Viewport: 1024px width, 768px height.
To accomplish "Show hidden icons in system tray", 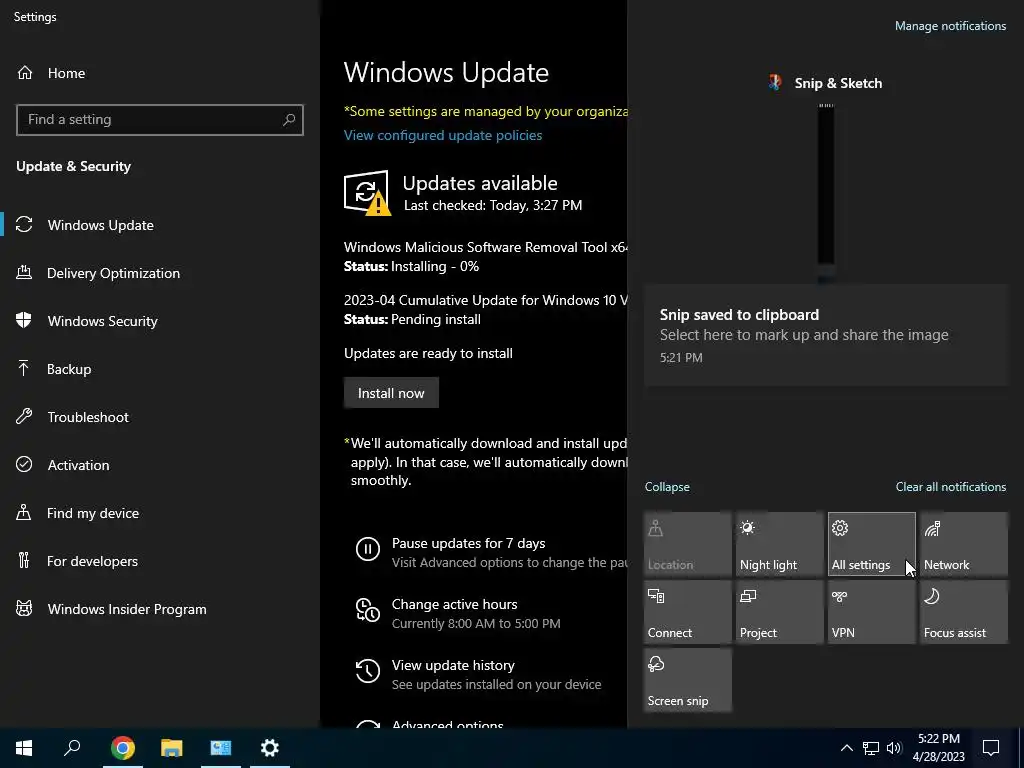I will (846, 748).
